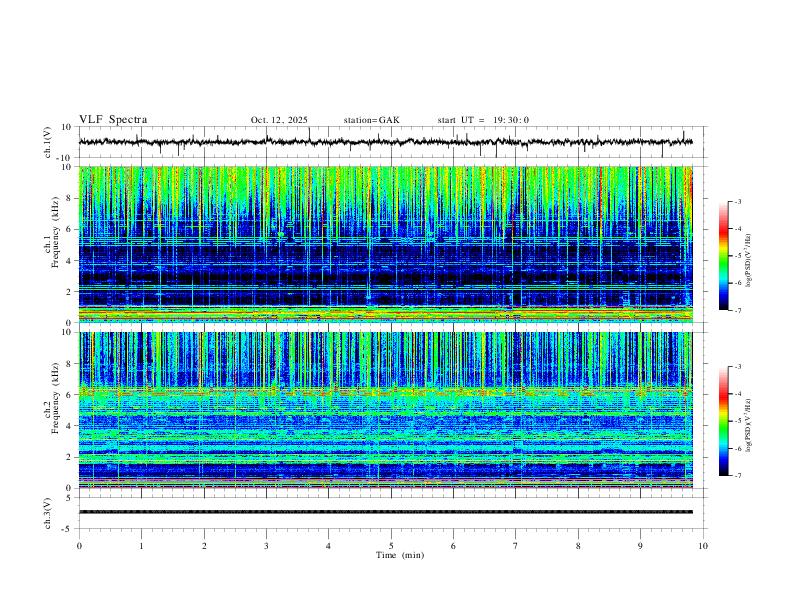Click the "10" tick on the time axis
This screenshot has width=792, height=612.
pos(703,546)
